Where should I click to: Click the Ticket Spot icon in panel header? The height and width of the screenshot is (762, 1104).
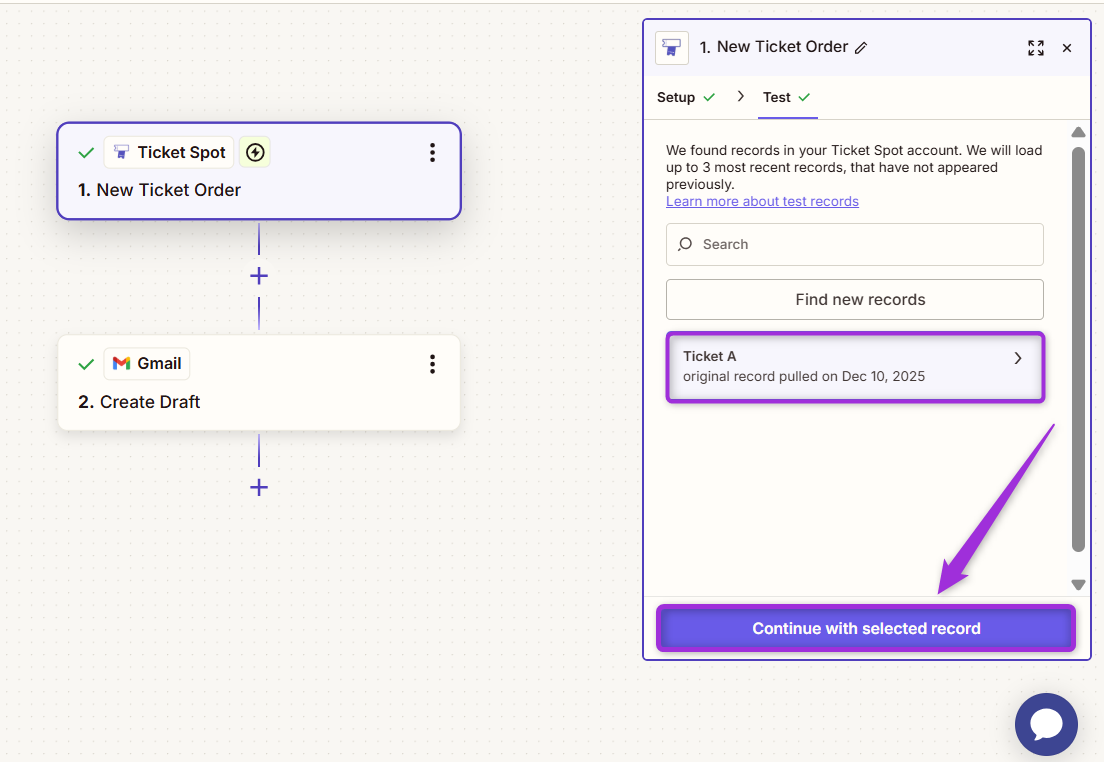pyautogui.click(x=672, y=48)
